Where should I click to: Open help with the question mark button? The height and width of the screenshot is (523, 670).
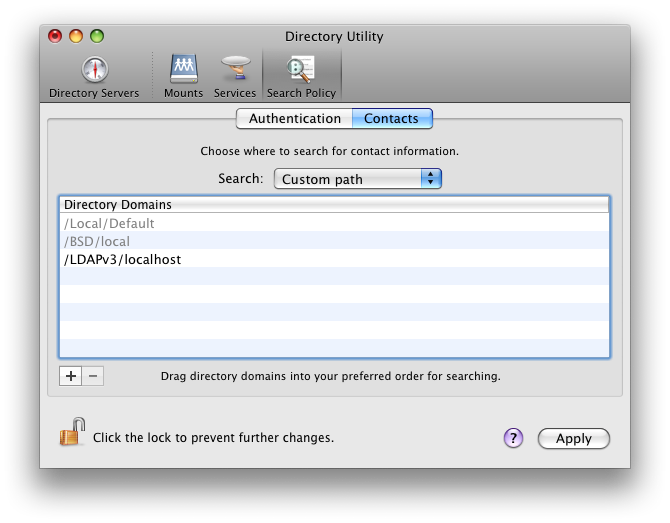pos(513,438)
